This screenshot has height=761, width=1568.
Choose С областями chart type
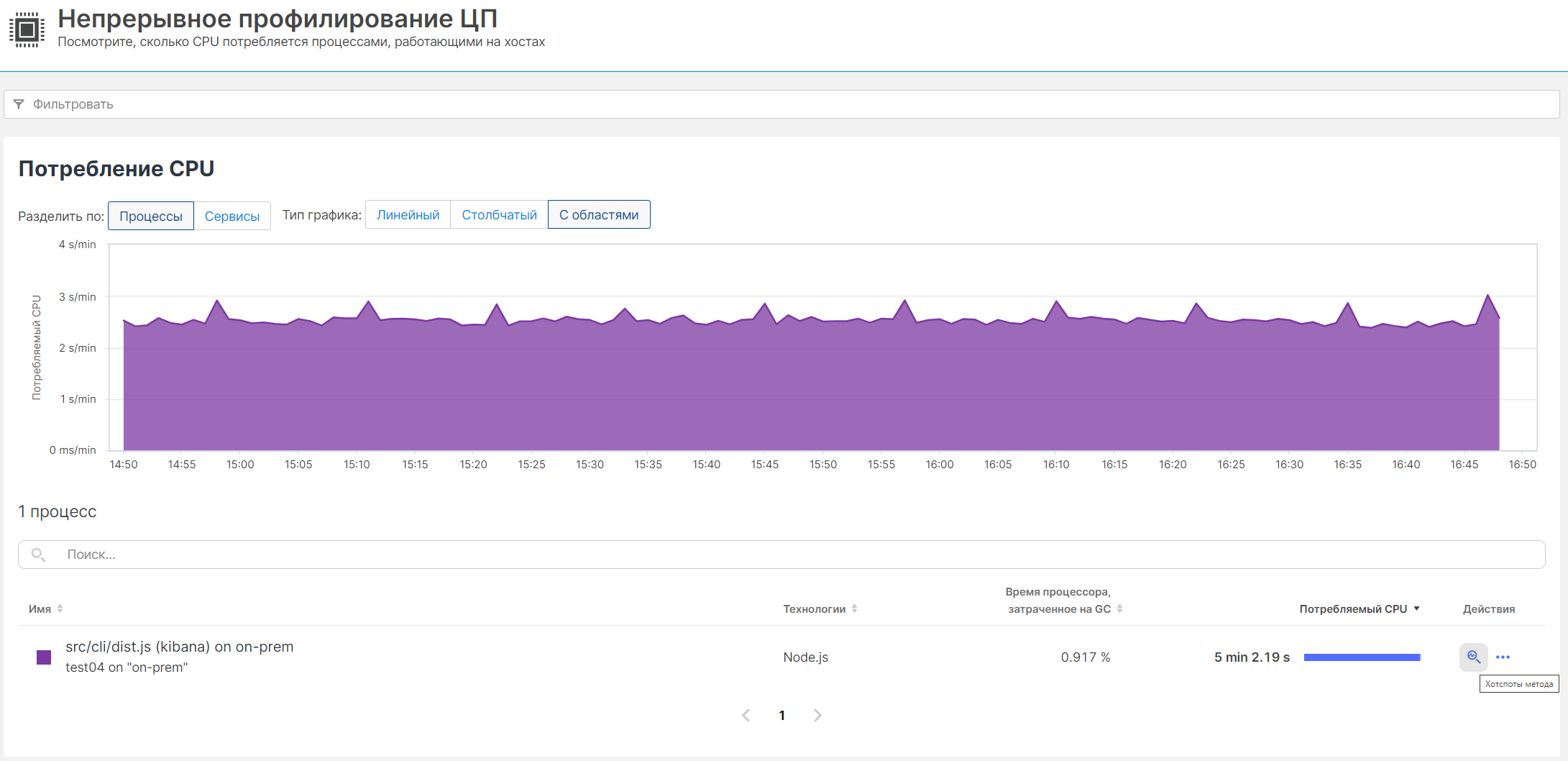(x=598, y=215)
